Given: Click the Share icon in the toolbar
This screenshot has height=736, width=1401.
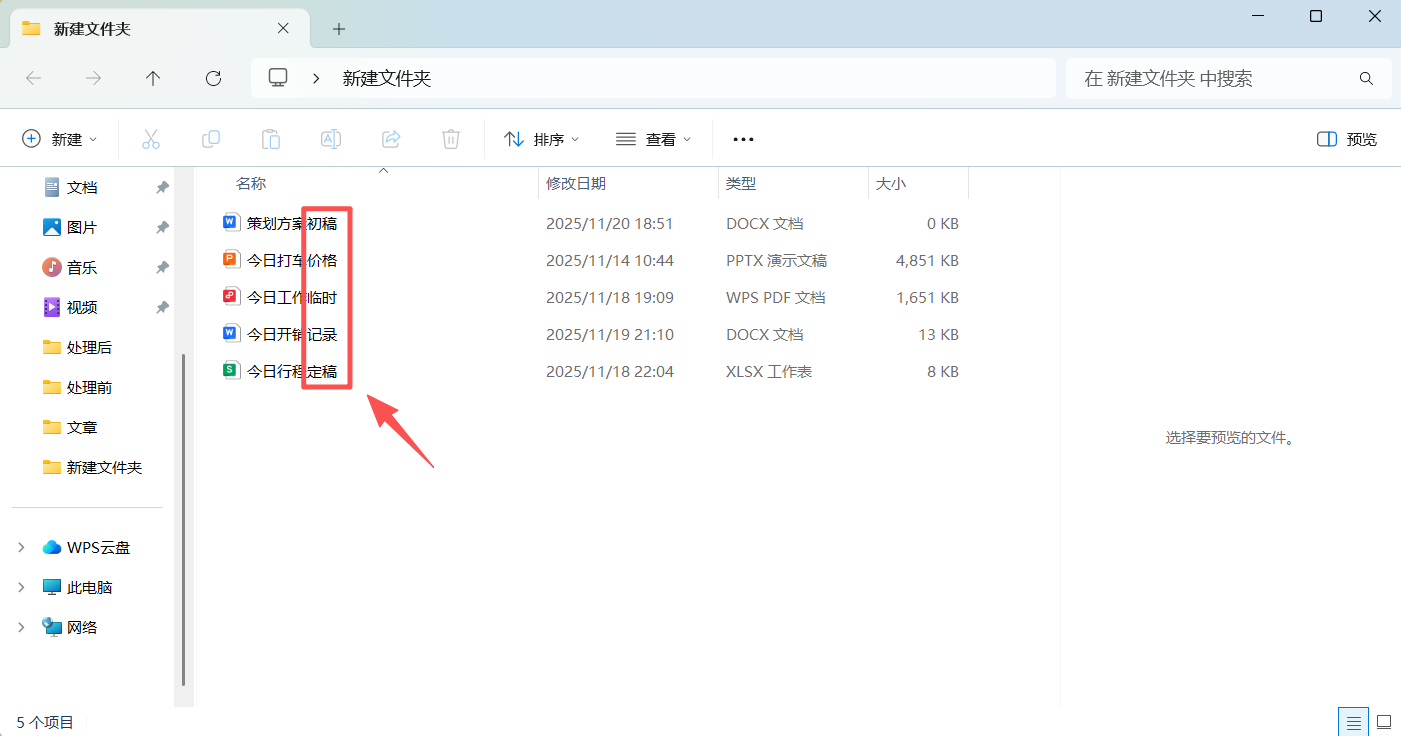Looking at the screenshot, I should point(391,139).
